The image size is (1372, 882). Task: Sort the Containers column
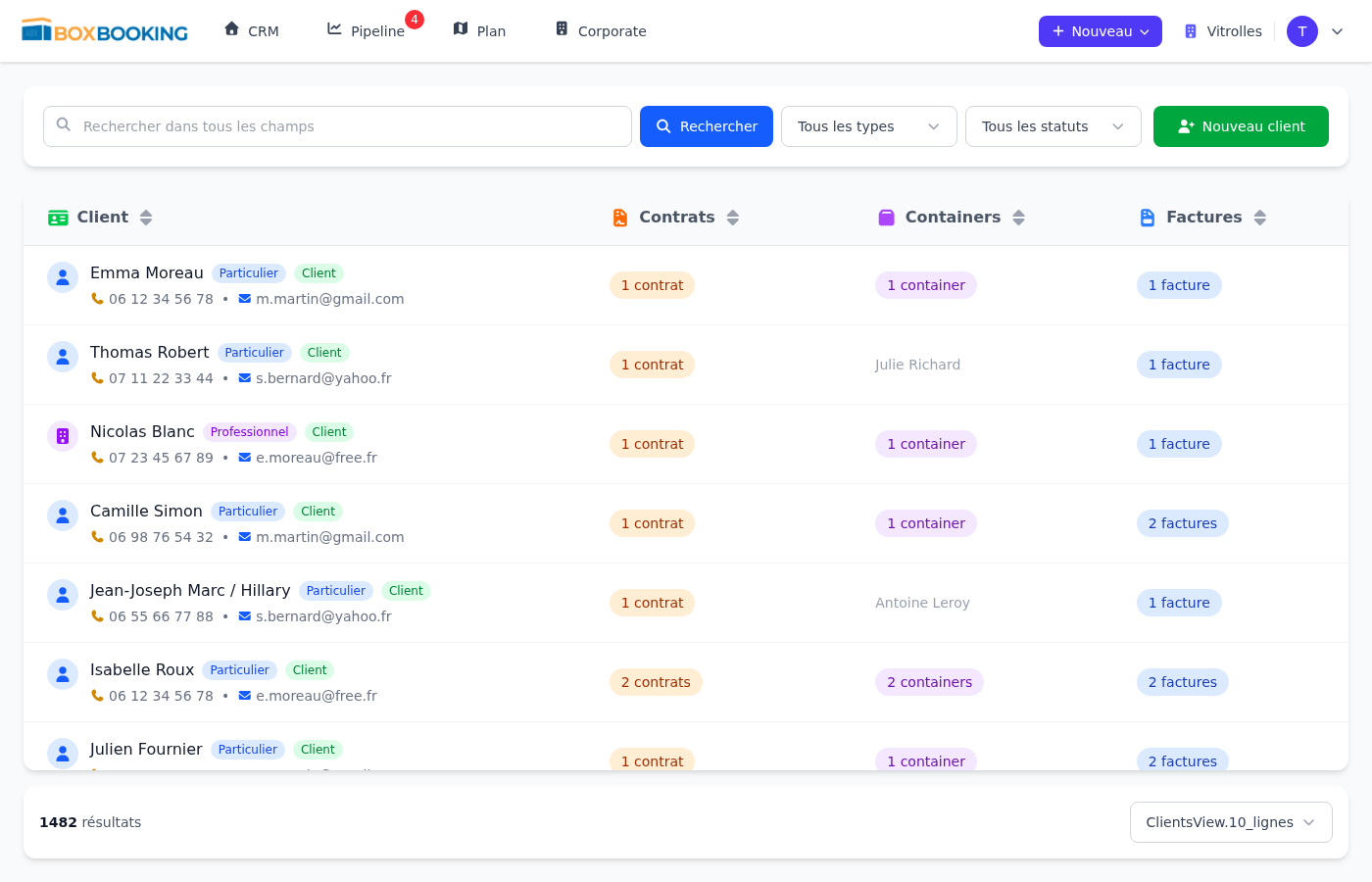tap(1019, 218)
